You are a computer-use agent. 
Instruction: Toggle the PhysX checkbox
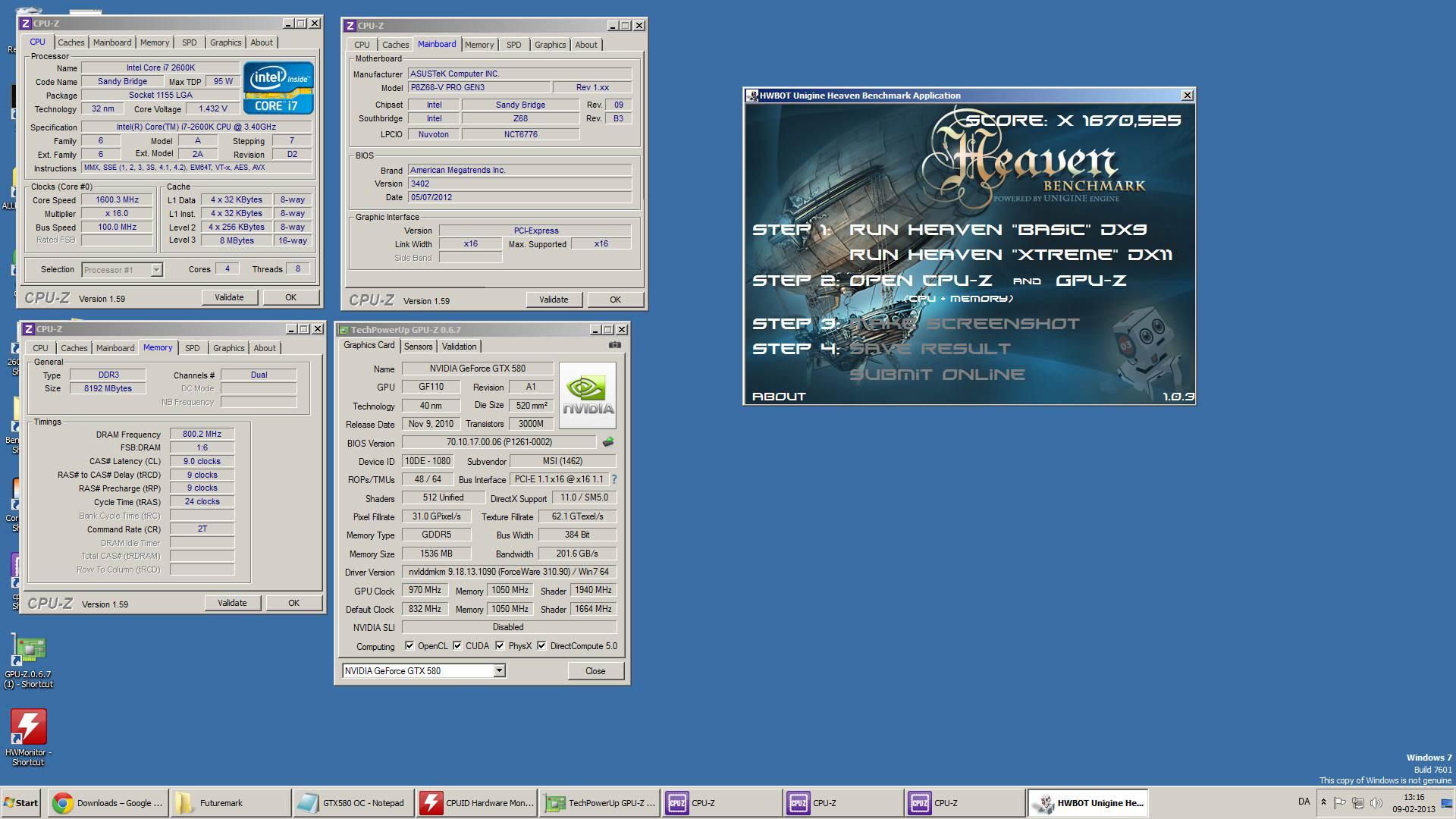[500, 646]
